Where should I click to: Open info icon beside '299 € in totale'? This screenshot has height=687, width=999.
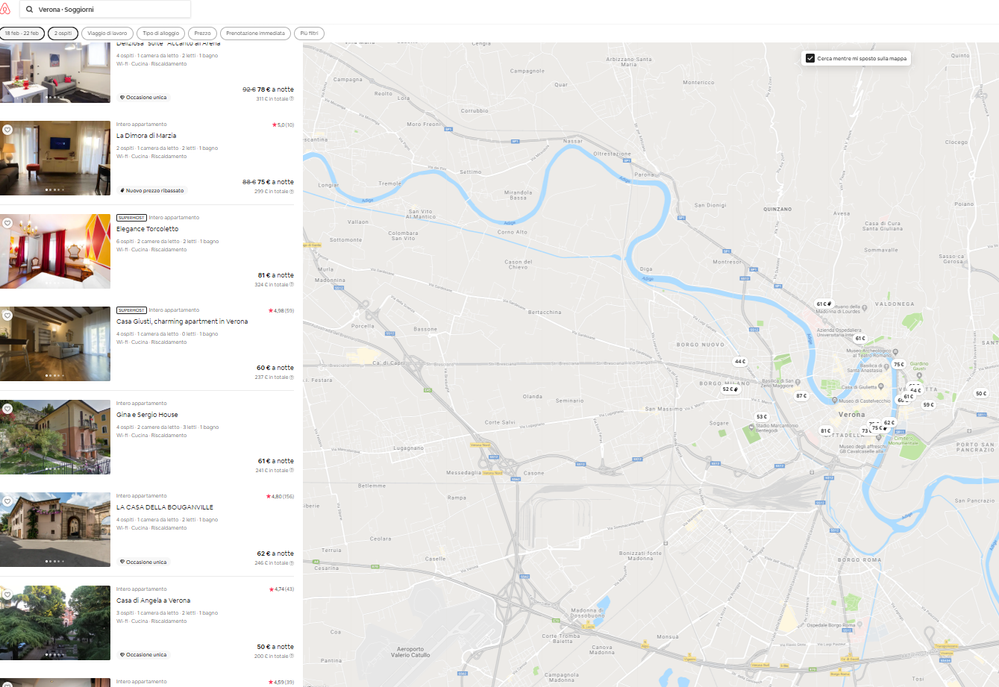[292, 191]
